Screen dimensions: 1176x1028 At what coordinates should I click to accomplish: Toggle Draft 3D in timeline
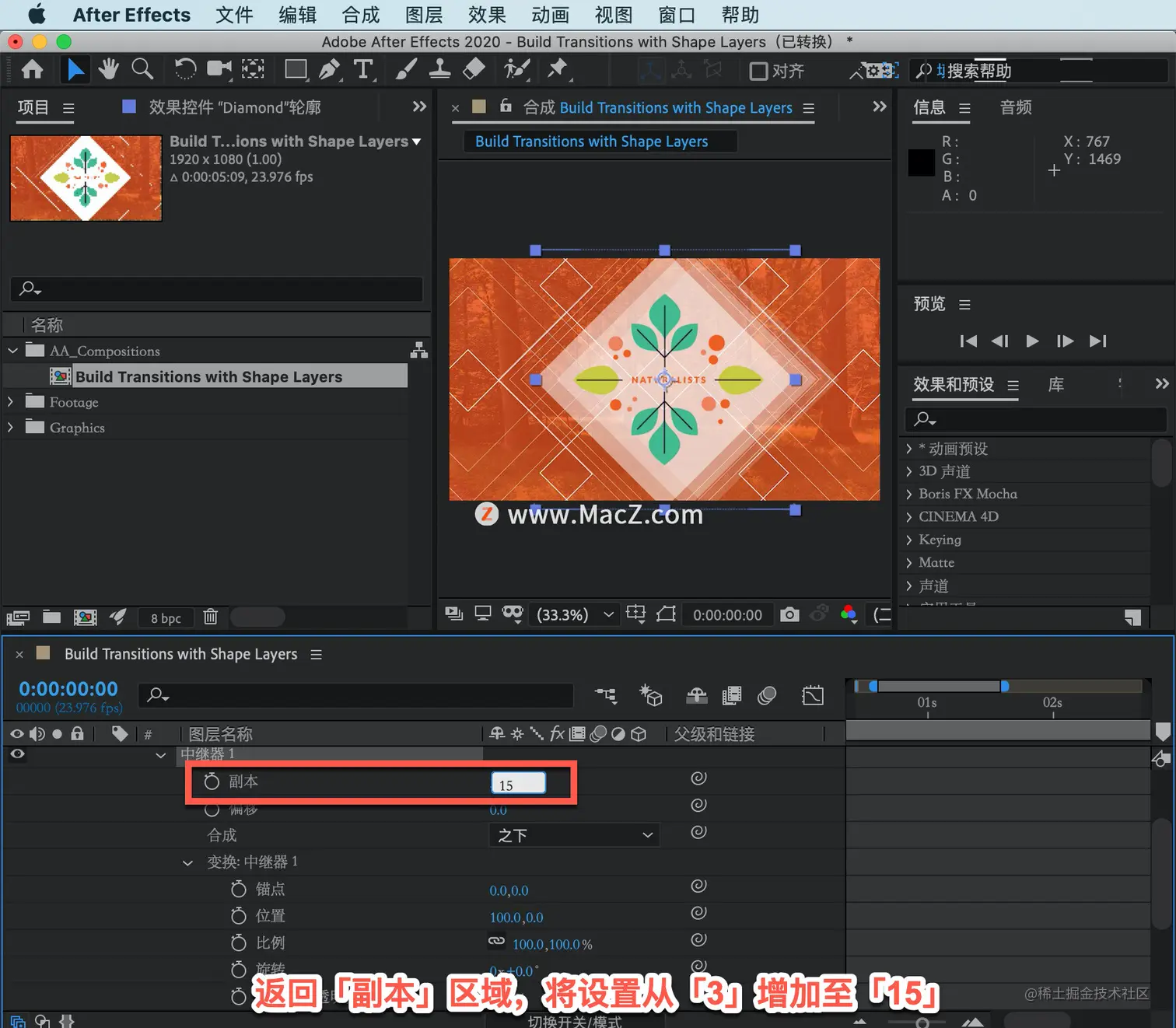(650, 695)
